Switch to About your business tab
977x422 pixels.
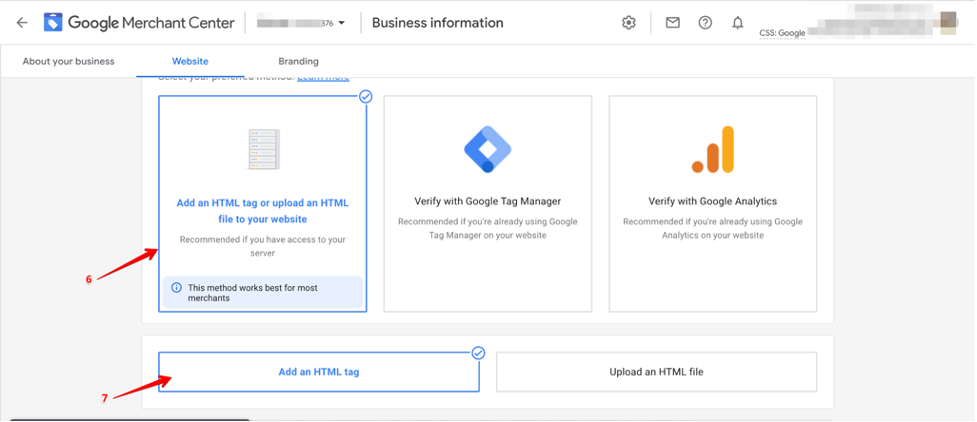[69, 61]
